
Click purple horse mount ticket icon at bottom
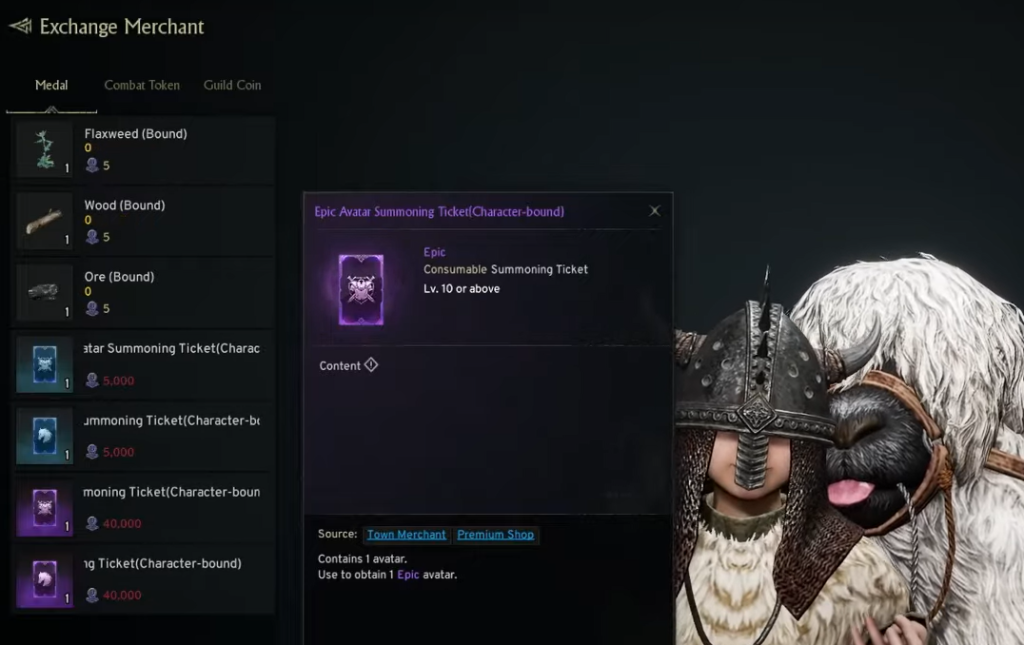tap(44, 579)
